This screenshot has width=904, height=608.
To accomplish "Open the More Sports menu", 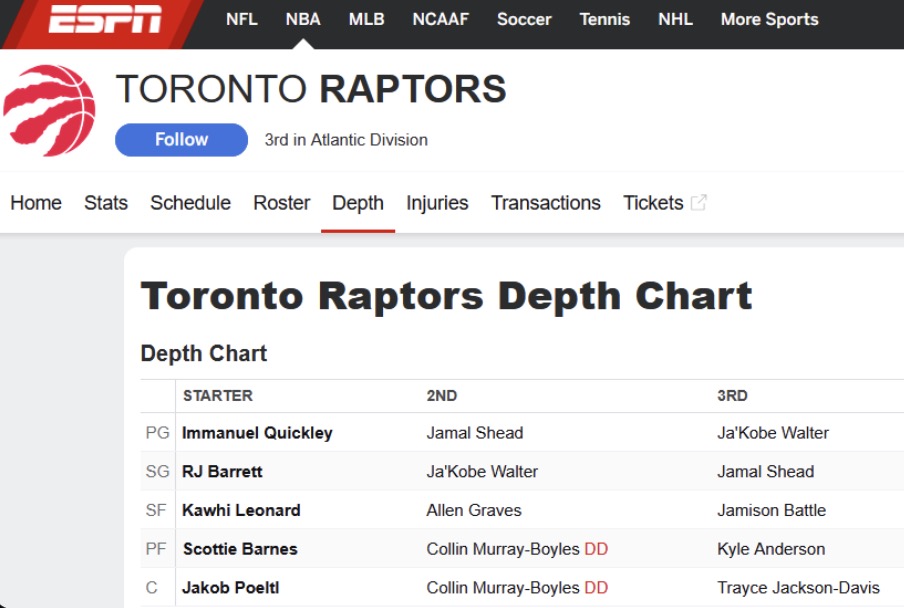I will point(769,20).
